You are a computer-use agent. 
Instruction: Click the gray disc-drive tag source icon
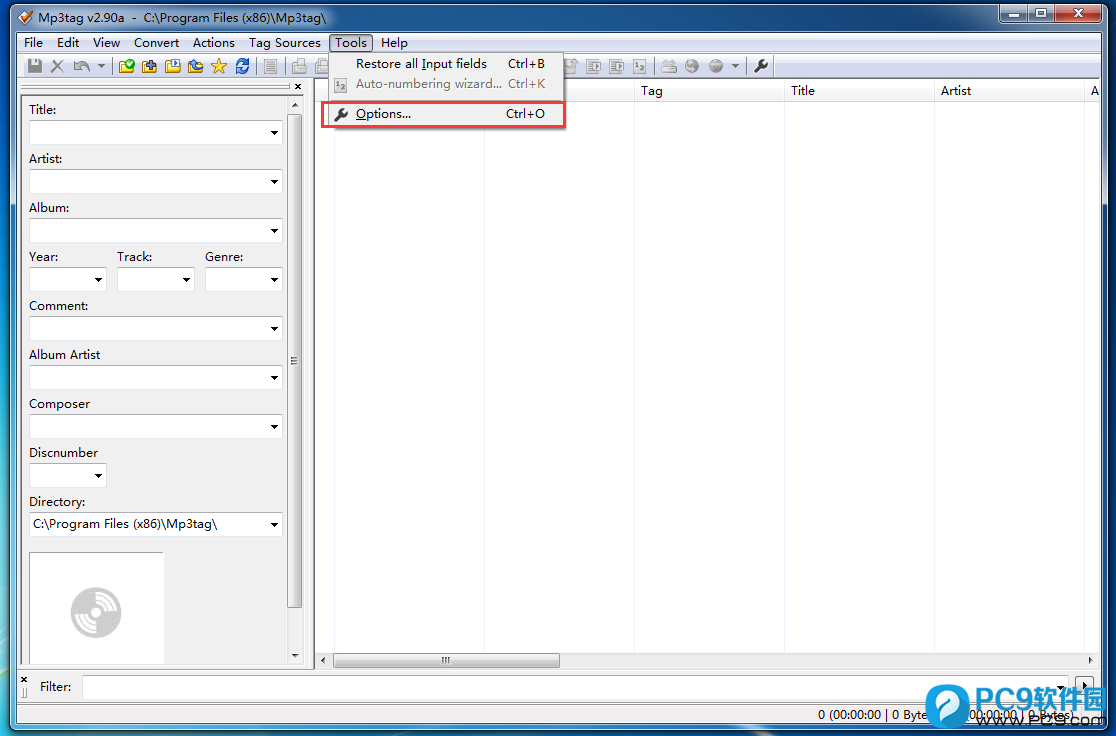click(669, 66)
